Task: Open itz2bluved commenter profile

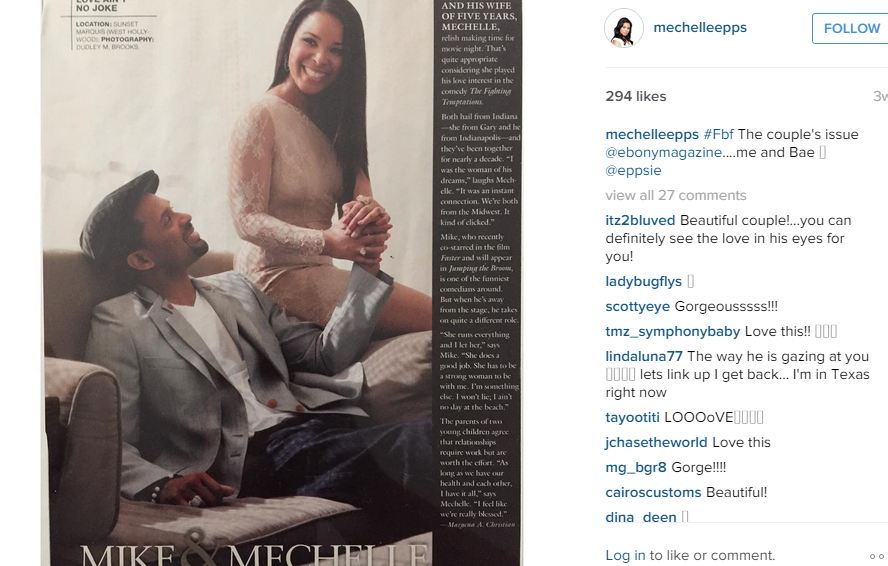Action: click(x=640, y=220)
